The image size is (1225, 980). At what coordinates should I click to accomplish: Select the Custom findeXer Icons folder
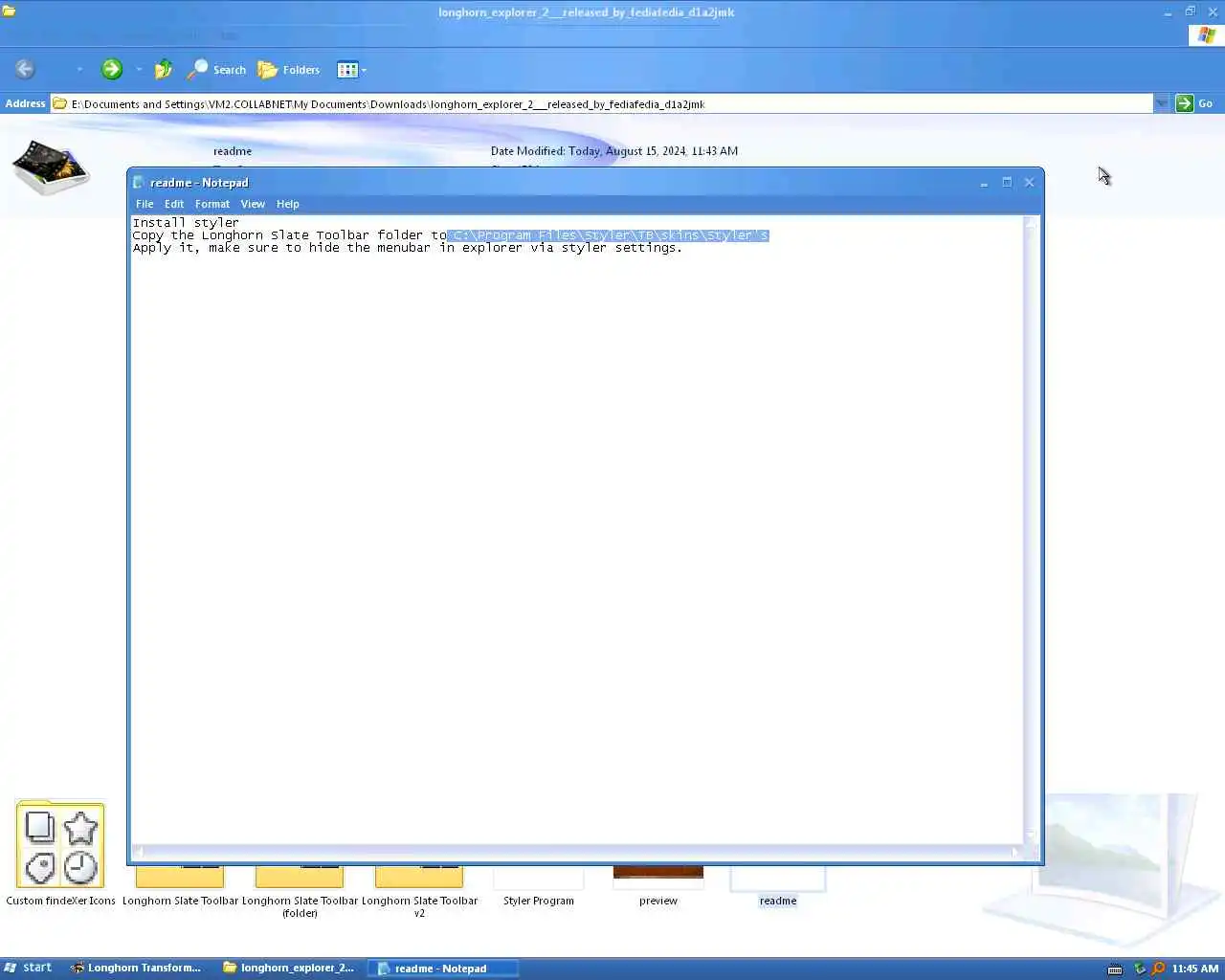coord(60,854)
